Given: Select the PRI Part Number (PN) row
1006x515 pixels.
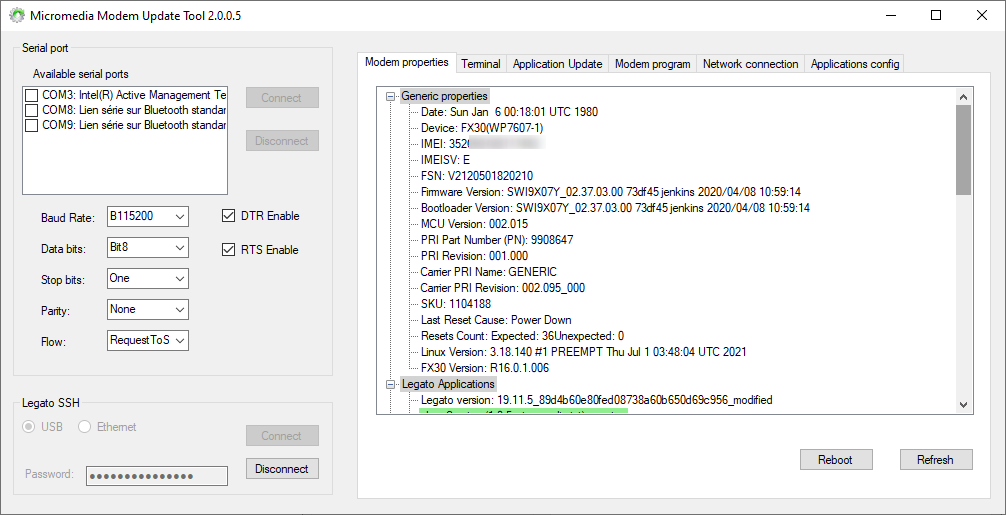Looking at the screenshot, I should (497, 241).
